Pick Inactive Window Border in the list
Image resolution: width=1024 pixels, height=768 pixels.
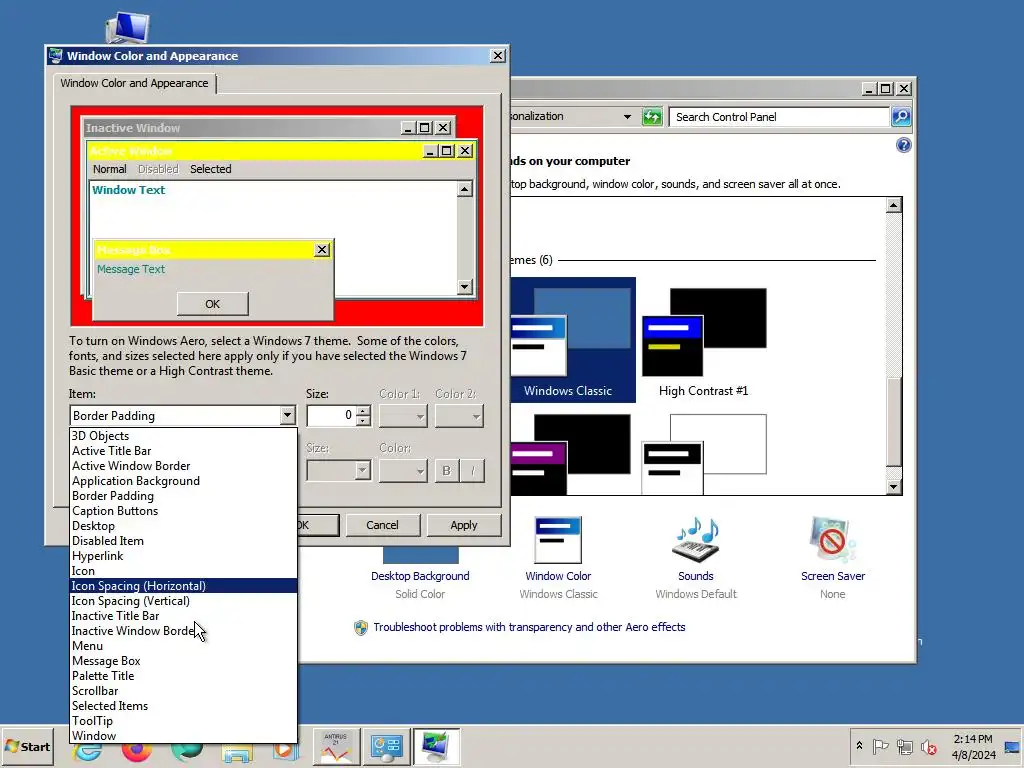point(184,631)
